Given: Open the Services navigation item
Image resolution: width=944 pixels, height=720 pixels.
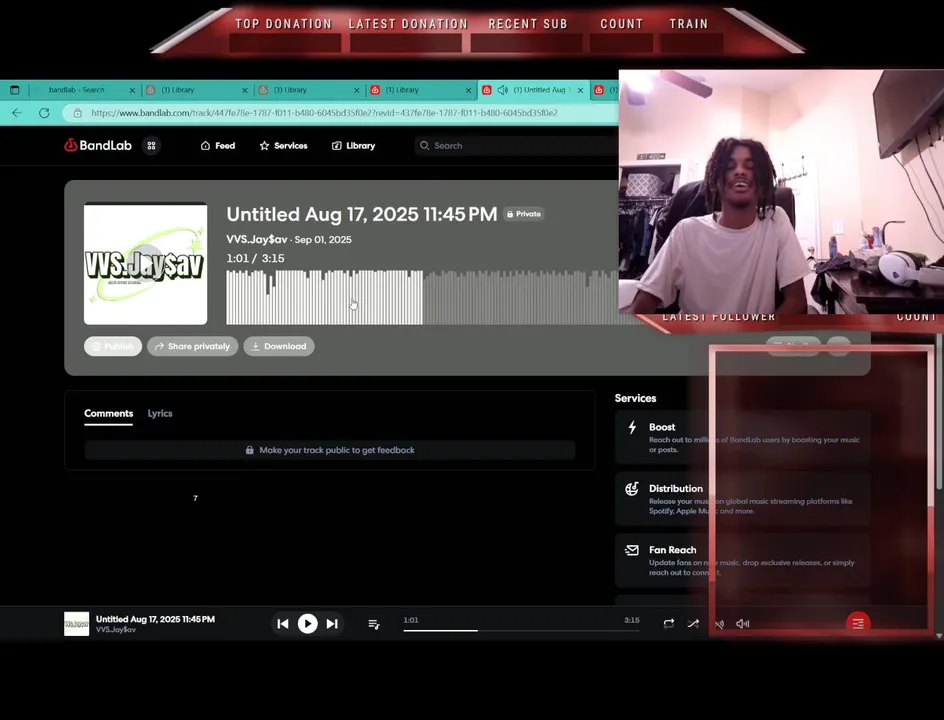Looking at the screenshot, I should point(283,146).
